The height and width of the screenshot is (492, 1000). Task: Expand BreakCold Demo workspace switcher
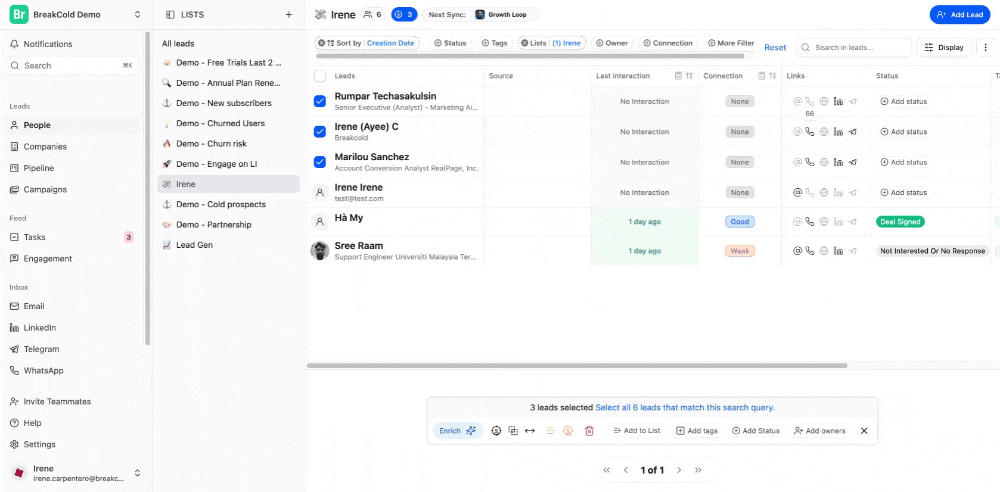click(138, 15)
